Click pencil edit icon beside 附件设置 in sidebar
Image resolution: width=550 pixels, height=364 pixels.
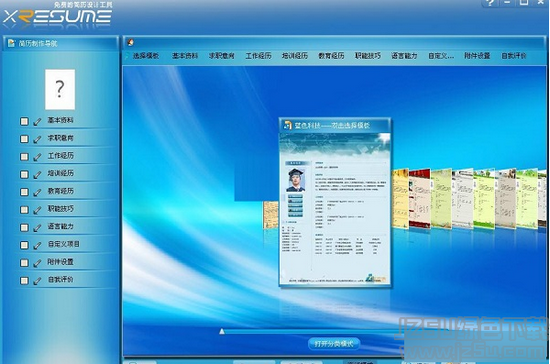37,263
